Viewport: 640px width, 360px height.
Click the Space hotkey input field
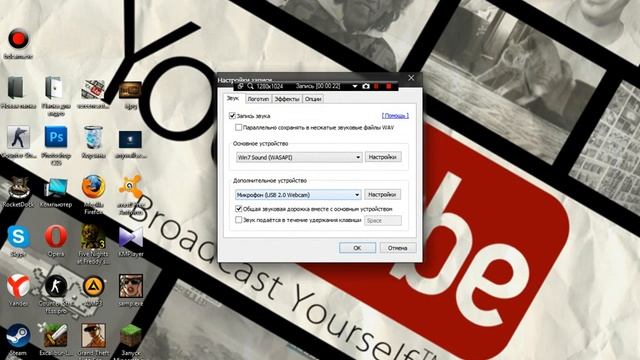382,220
